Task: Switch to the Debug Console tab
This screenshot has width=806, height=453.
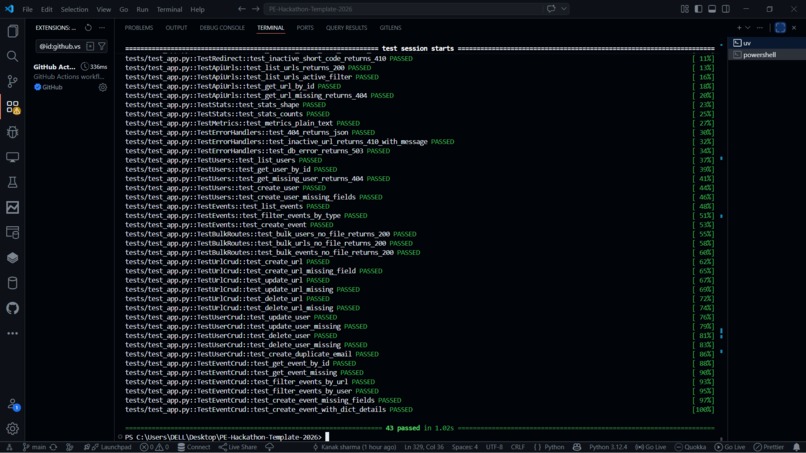Action: tap(222, 28)
